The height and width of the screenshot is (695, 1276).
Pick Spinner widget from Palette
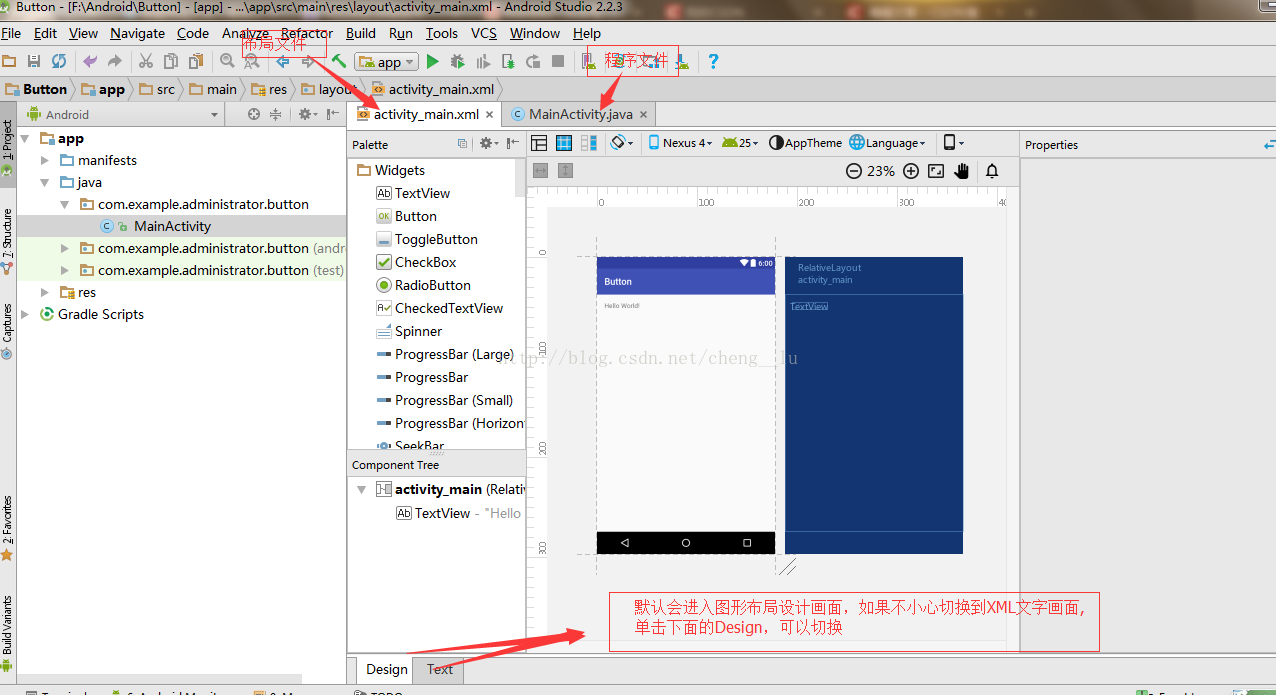click(x=418, y=331)
